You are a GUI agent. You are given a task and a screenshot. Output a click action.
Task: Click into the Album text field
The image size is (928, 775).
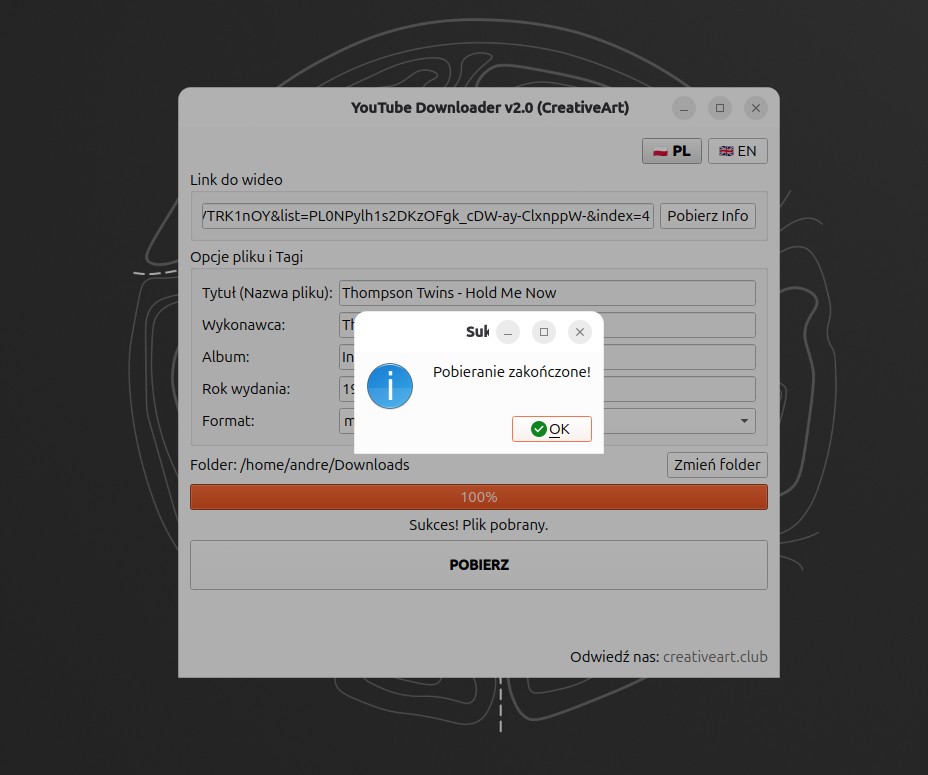point(680,357)
